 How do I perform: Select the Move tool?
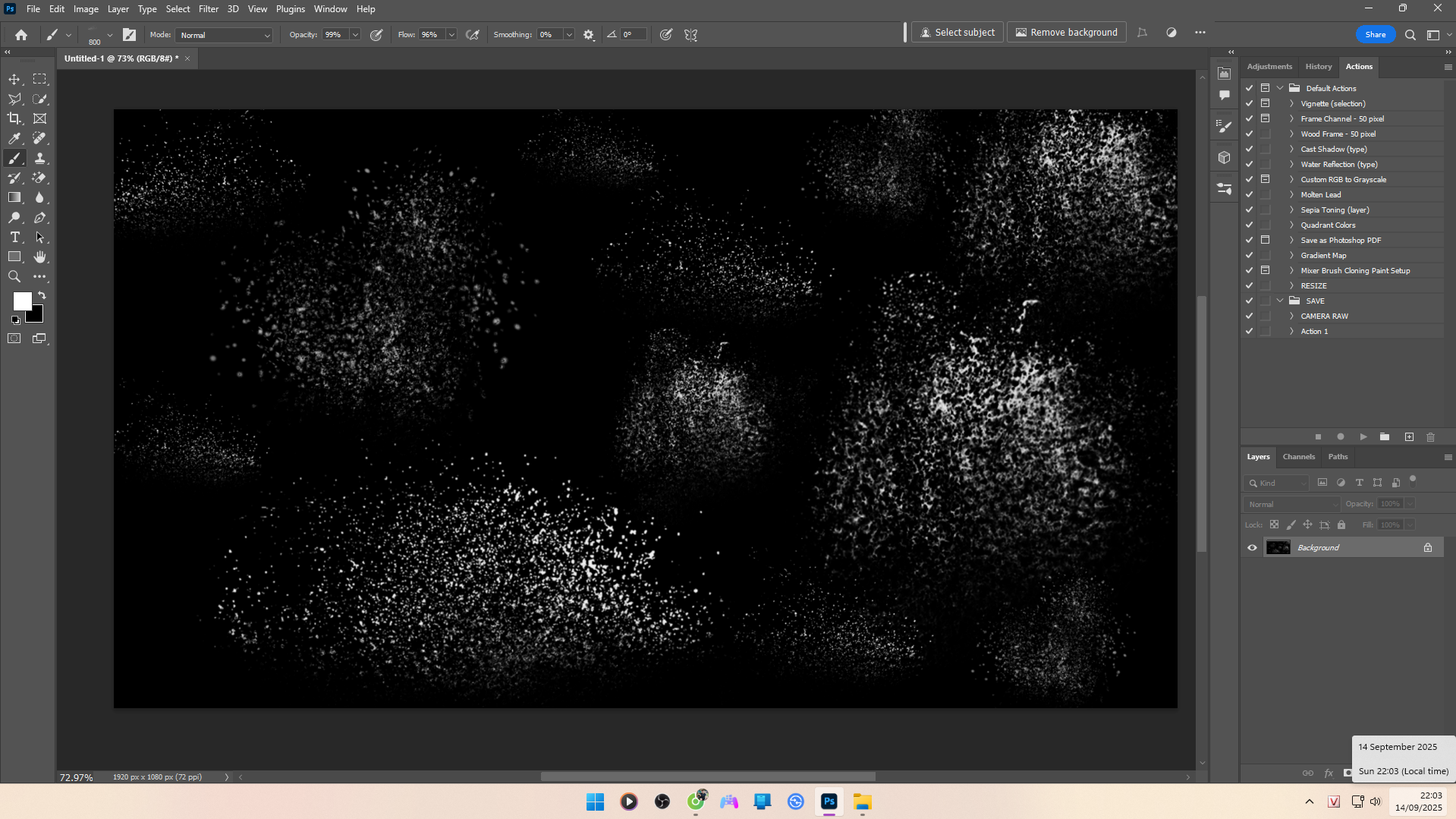click(x=14, y=80)
